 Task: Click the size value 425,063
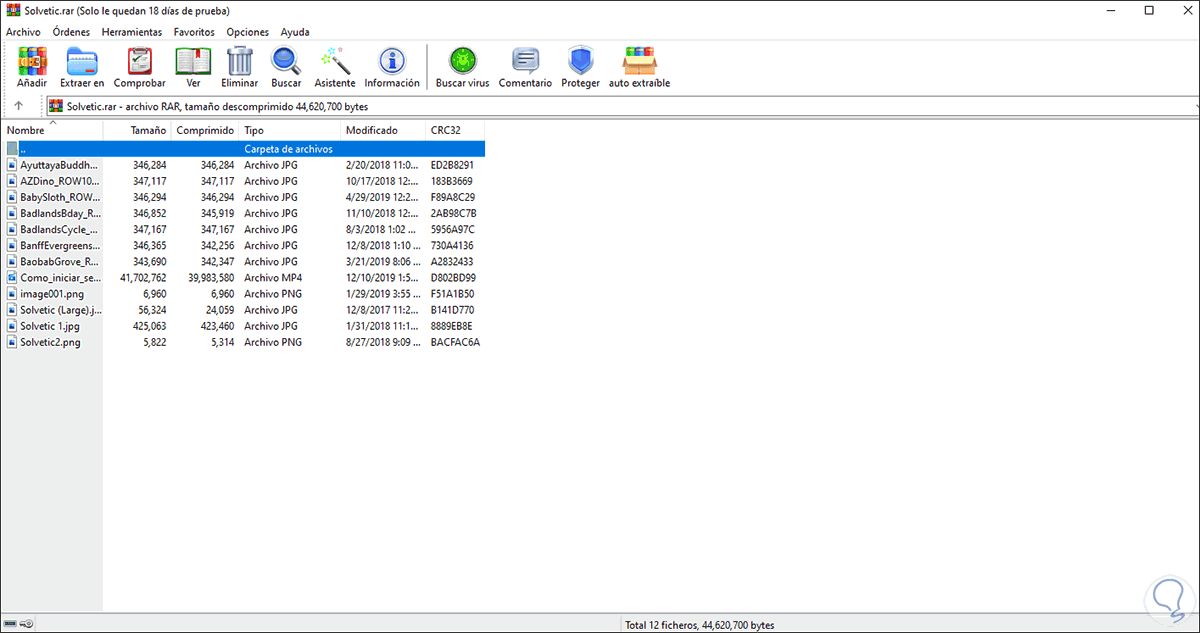tap(149, 326)
